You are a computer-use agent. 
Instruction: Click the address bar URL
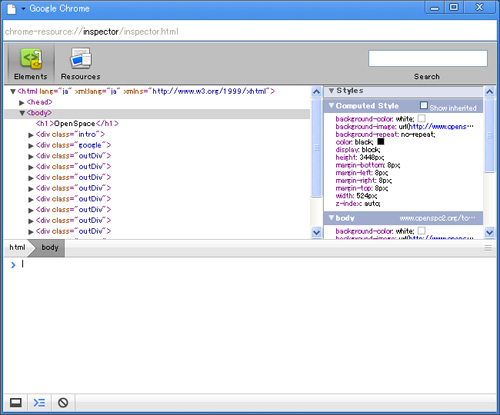pos(92,32)
